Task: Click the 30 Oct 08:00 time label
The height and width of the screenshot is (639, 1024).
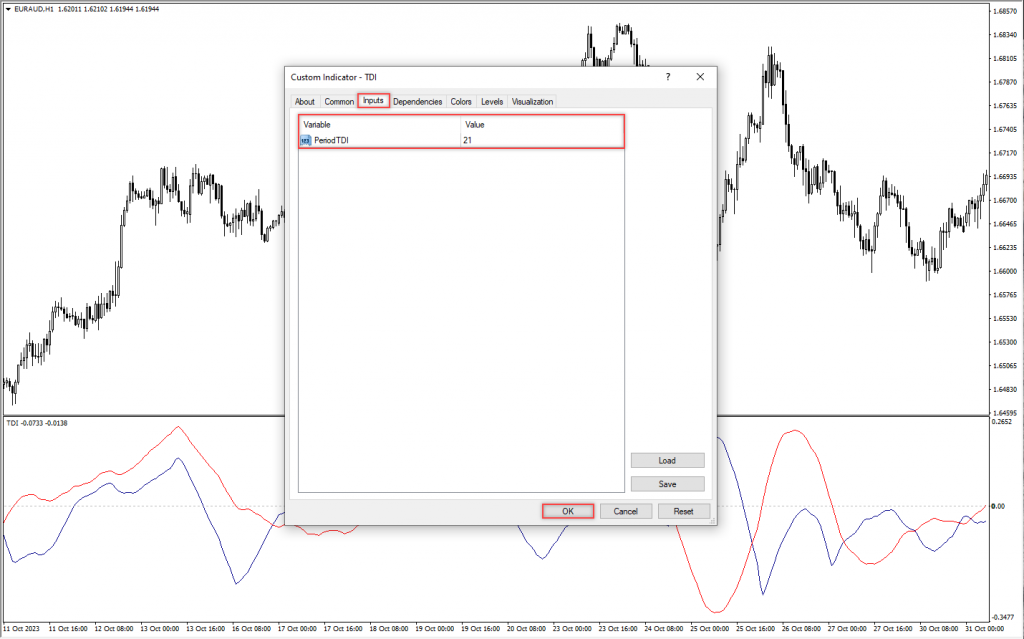Action: click(939, 629)
